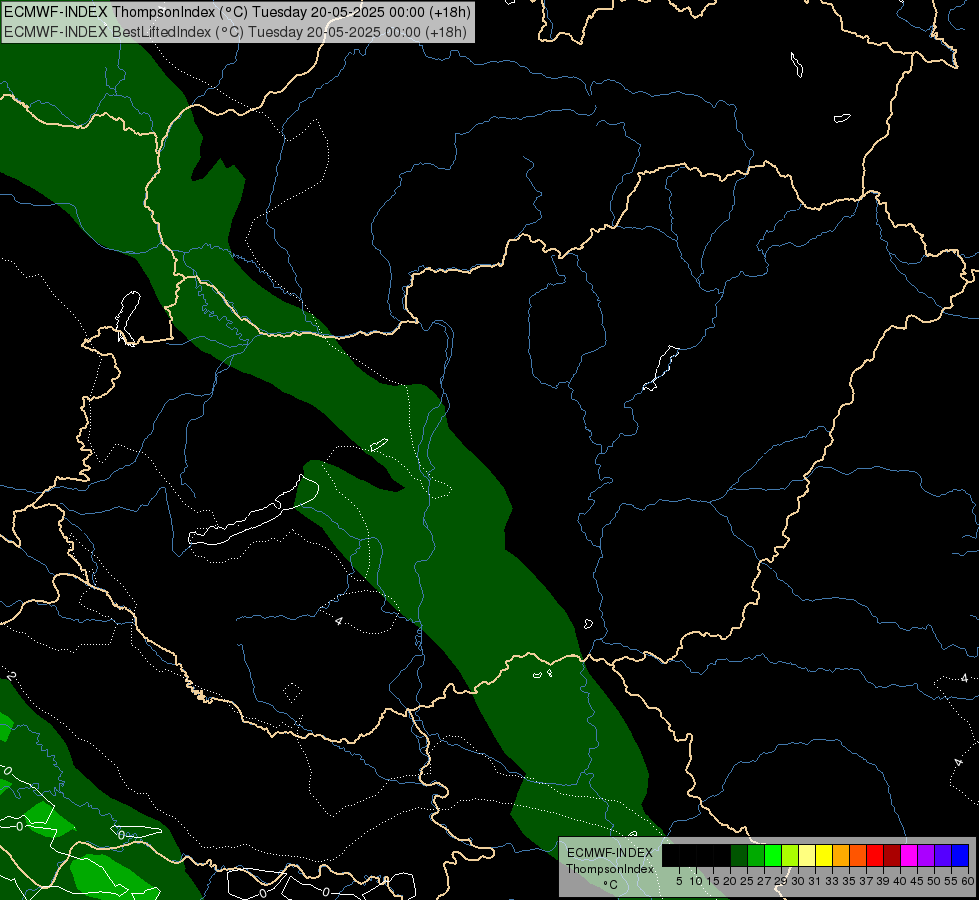The image size is (979, 900).
Task: Click legend scale value 35
Action: click(849, 881)
